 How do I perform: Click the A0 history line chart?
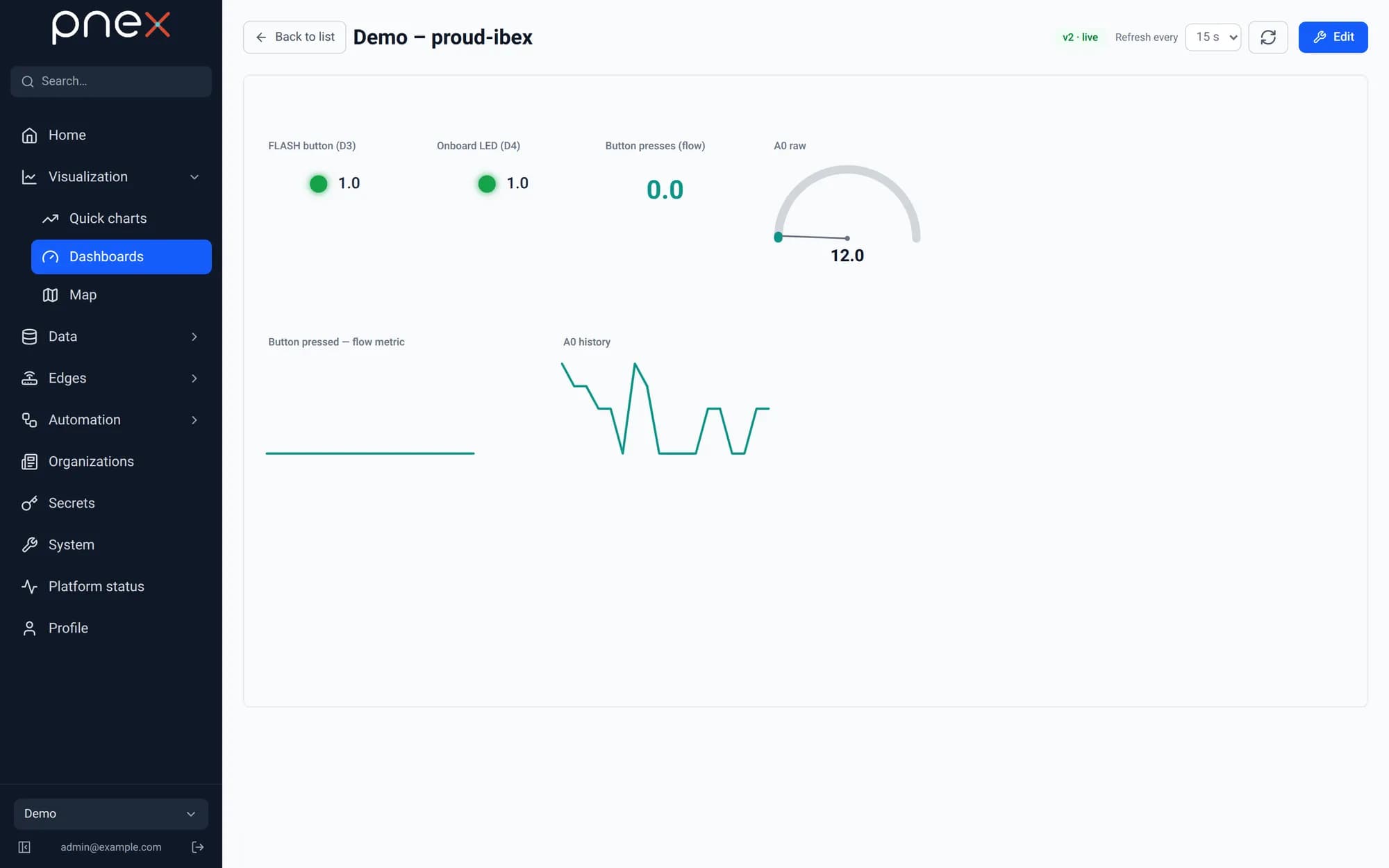pos(665,408)
